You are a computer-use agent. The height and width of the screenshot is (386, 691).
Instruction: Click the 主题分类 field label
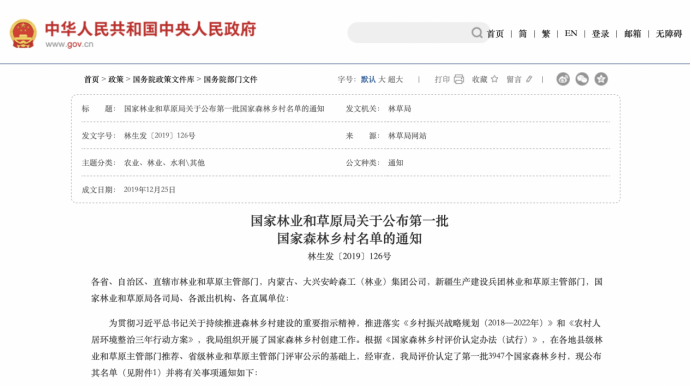click(99, 163)
